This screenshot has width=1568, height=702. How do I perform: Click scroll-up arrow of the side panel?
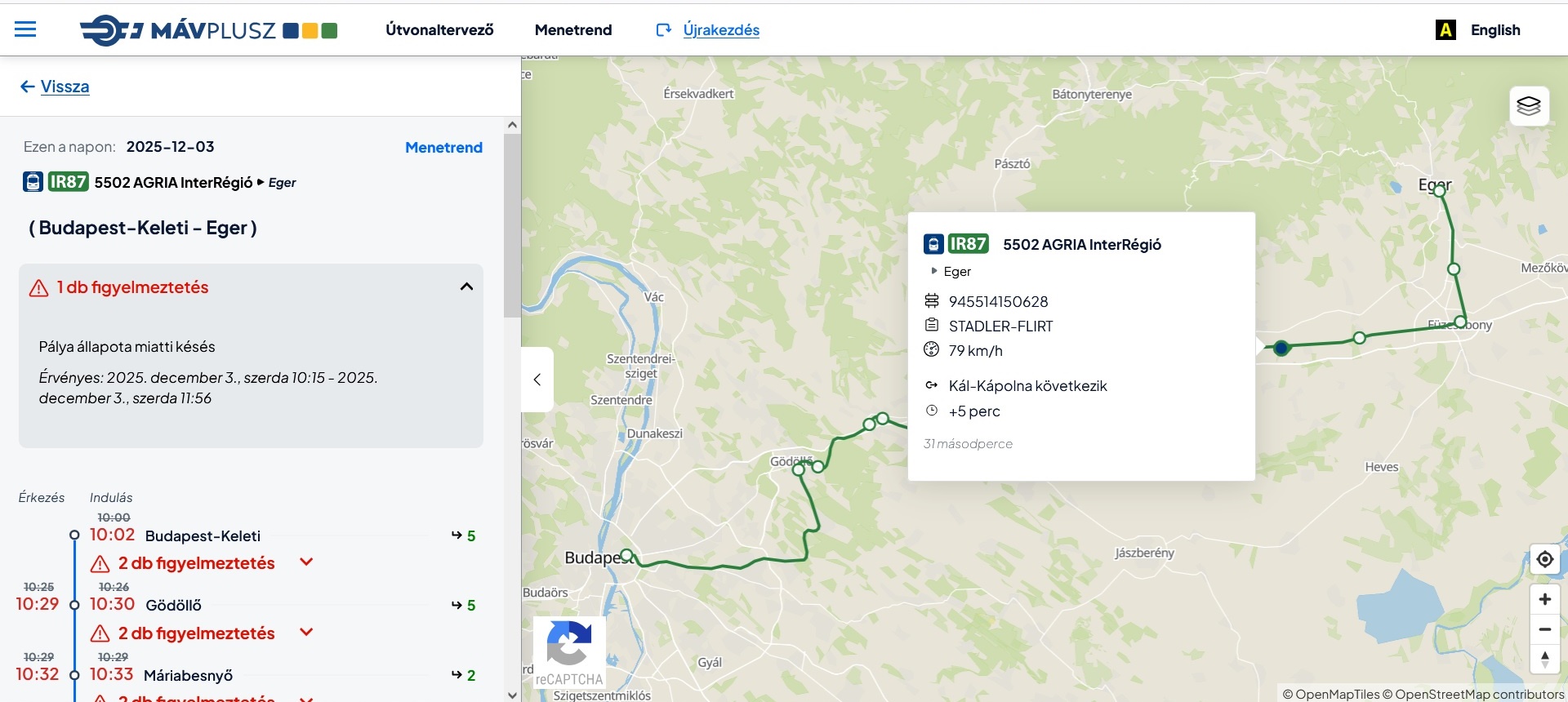pos(512,125)
